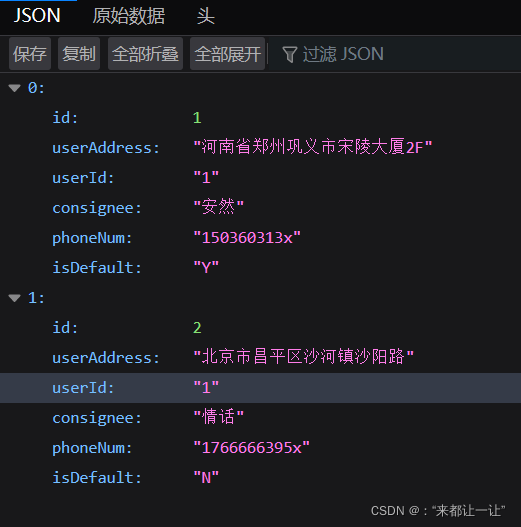521x527 pixels.
Task: Select isDefault value "Y"
Action: click(206, 268)
